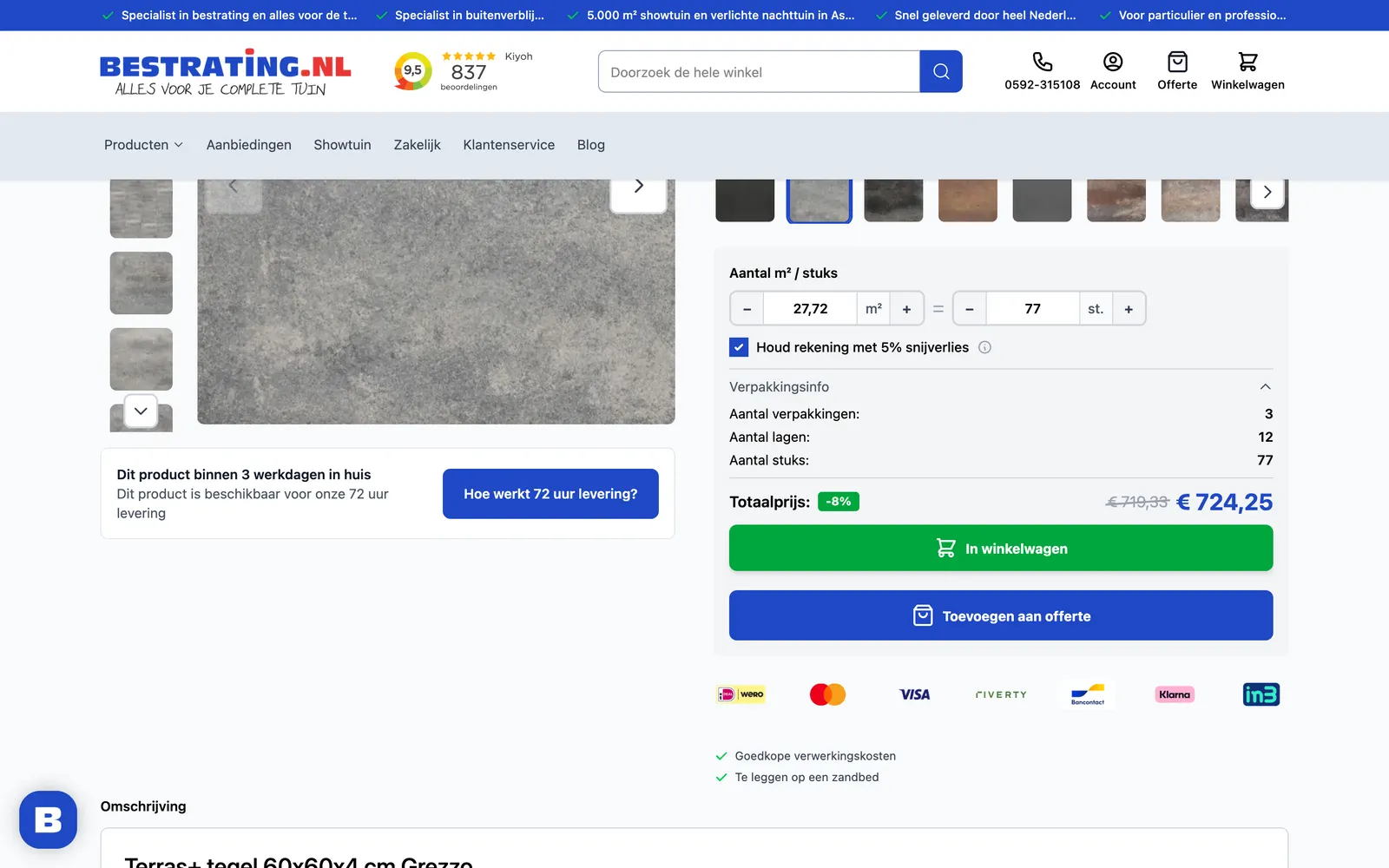Viewport: 1389px width, 868px height.
Task: Open the blue B chat widget
Action: [x=49, y=819]
